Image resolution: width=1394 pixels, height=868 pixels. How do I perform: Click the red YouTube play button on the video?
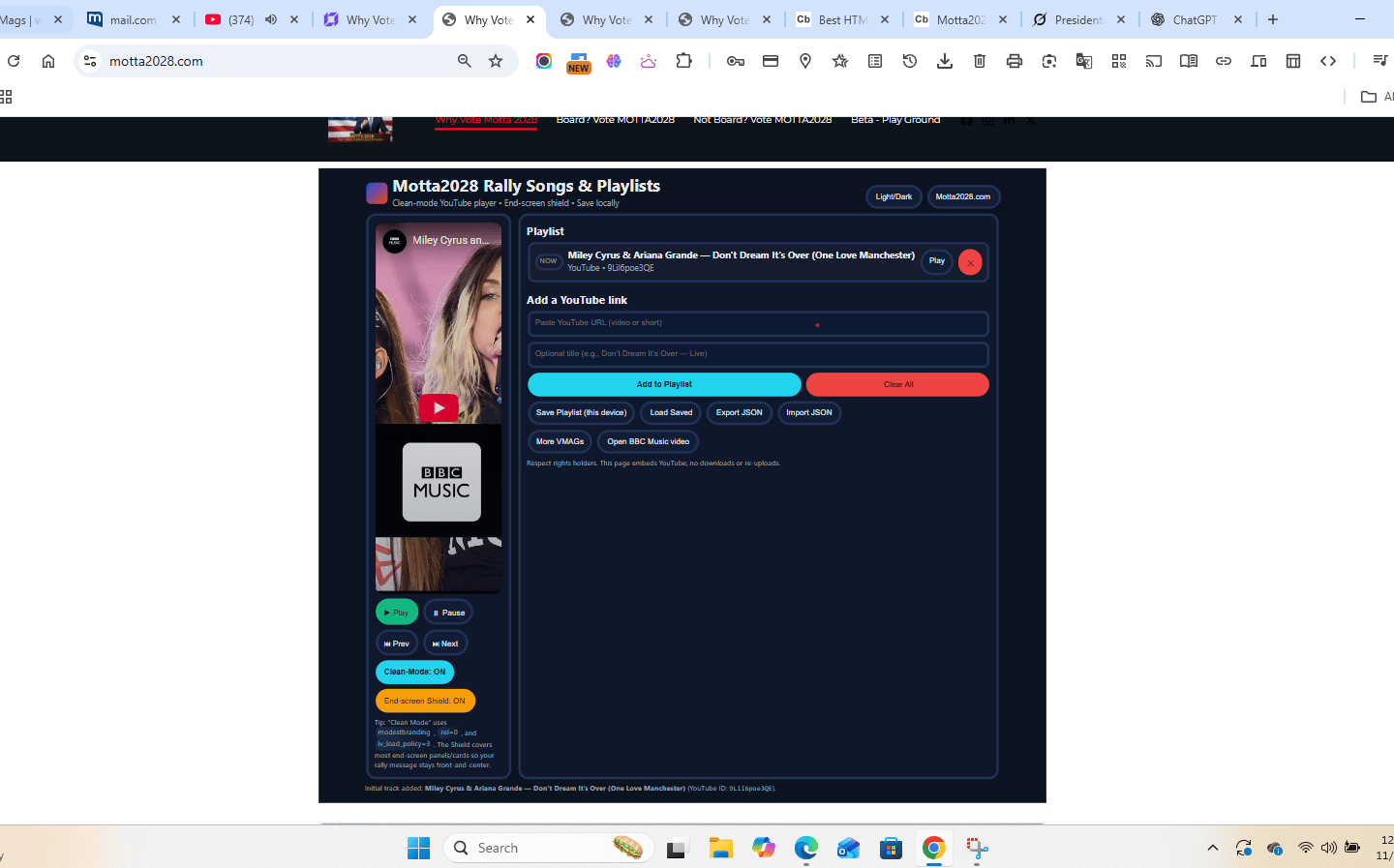439,407
